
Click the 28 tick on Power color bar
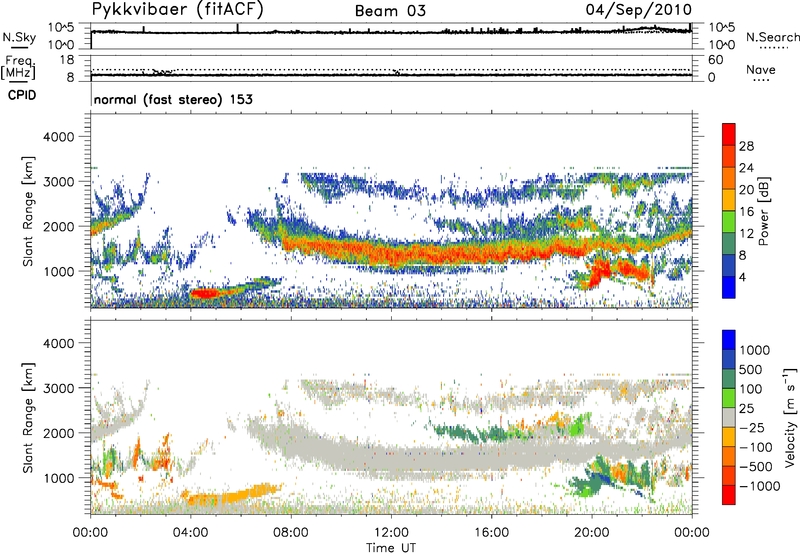746,146
